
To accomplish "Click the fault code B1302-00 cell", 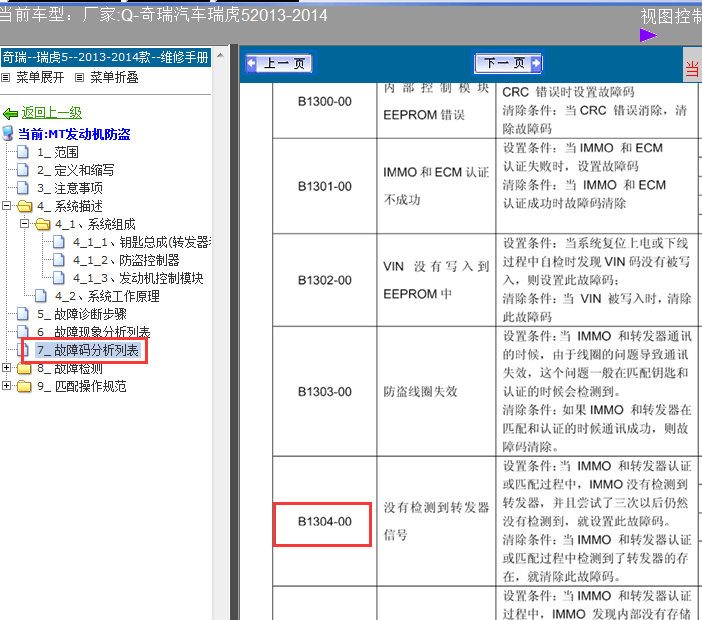I will 325,280.
